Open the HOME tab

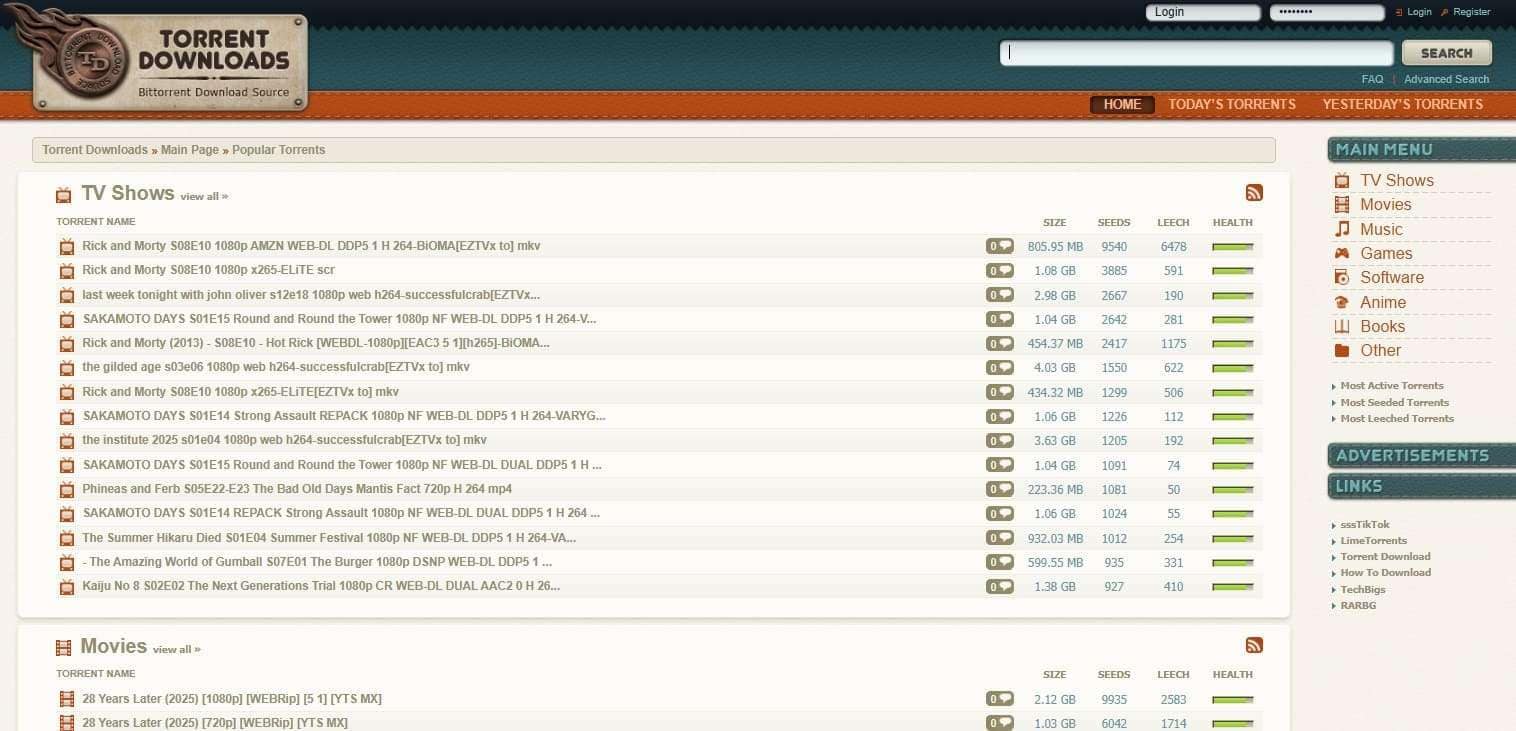[1122, 104]
